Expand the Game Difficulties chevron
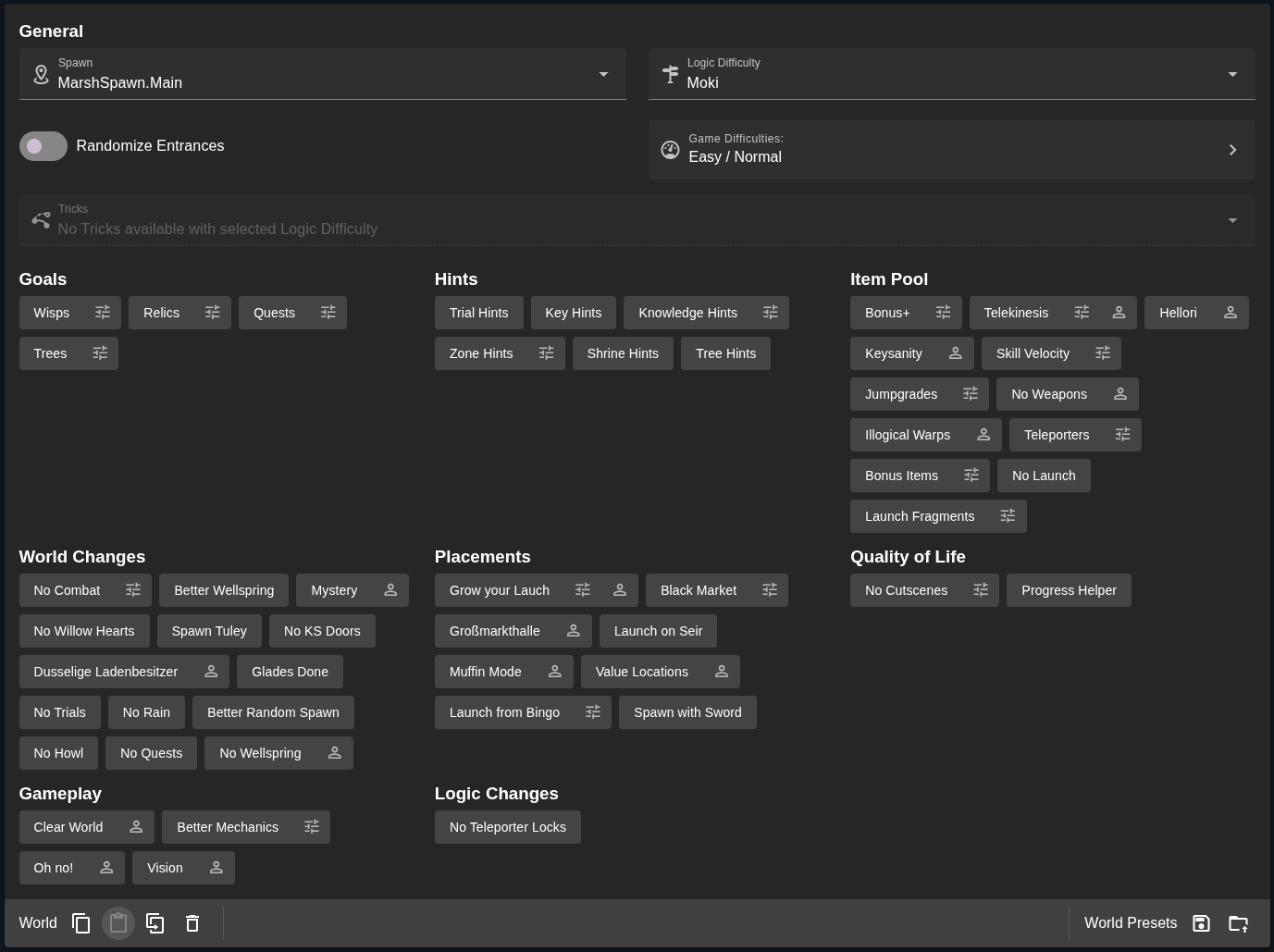 coord(1232,150)
